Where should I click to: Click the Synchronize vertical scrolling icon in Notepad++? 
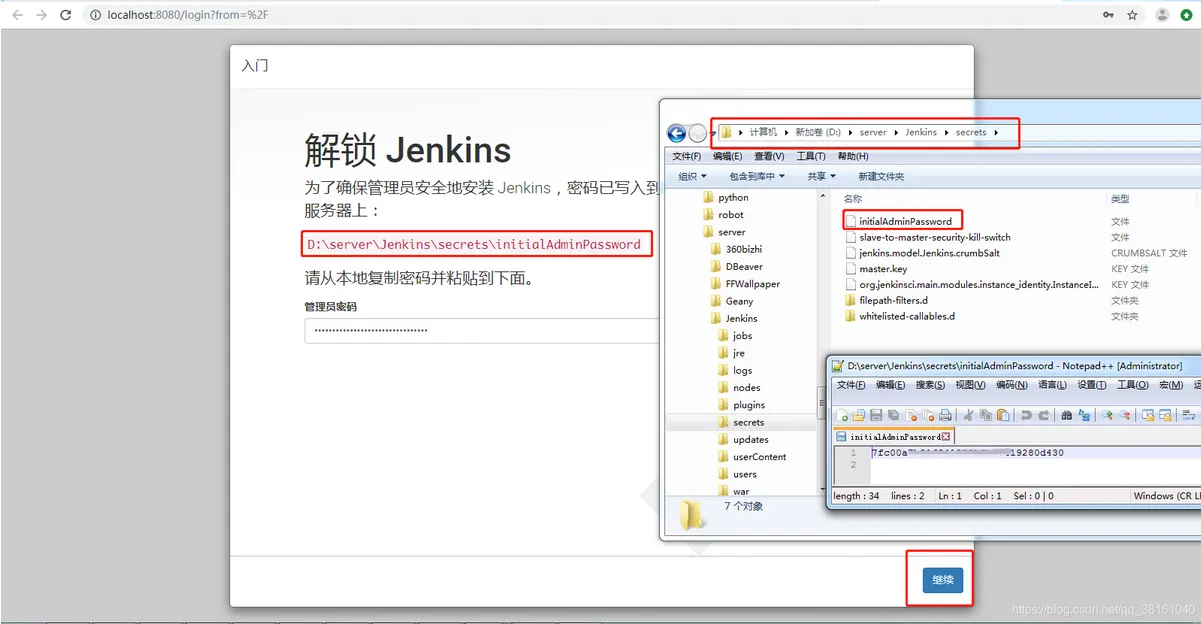tap(1148, 415)
